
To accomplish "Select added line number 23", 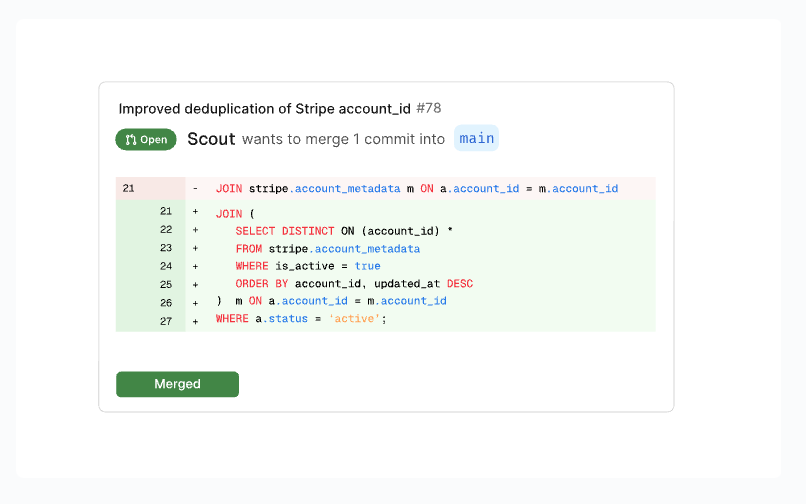I will 166,248.
